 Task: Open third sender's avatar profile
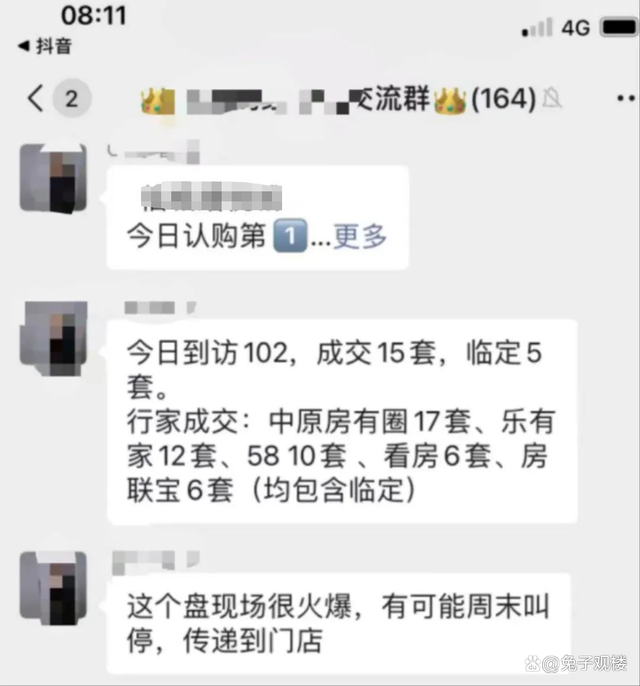(x=53, y=588)
